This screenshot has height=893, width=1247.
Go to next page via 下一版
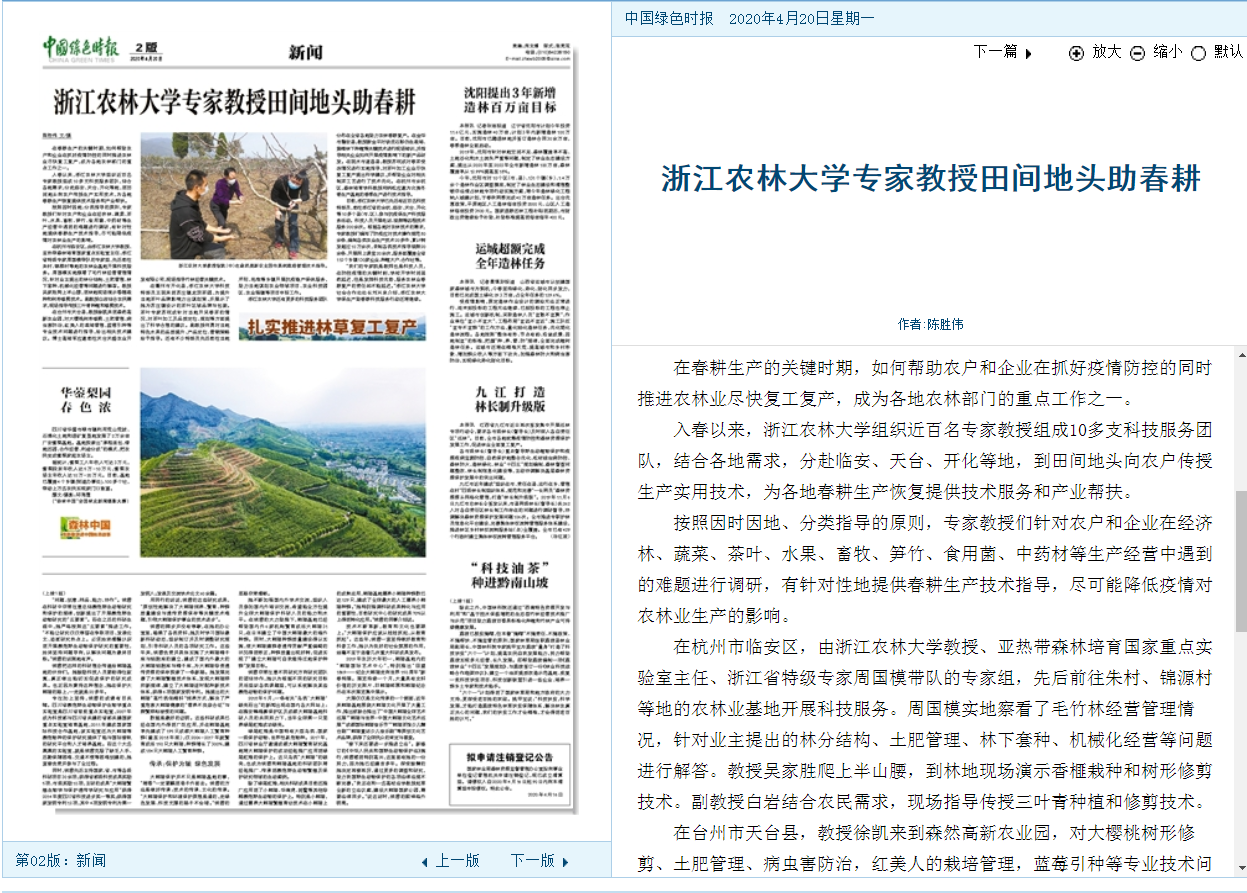[532, 861]
